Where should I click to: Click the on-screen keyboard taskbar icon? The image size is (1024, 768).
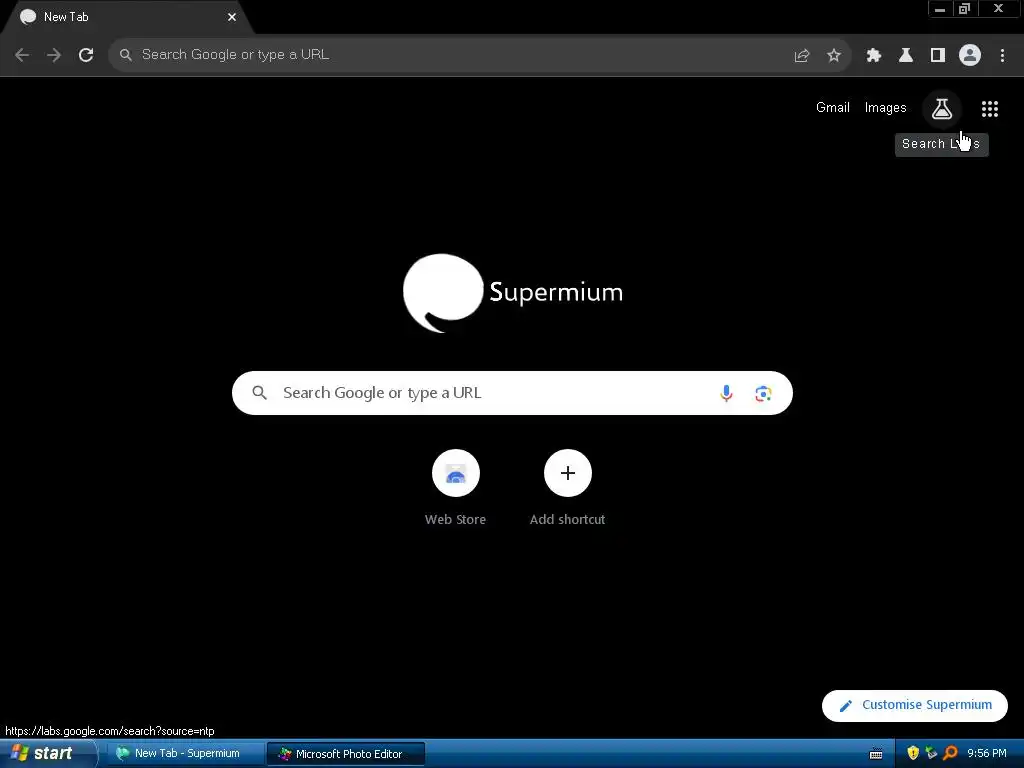pos(876,754)
